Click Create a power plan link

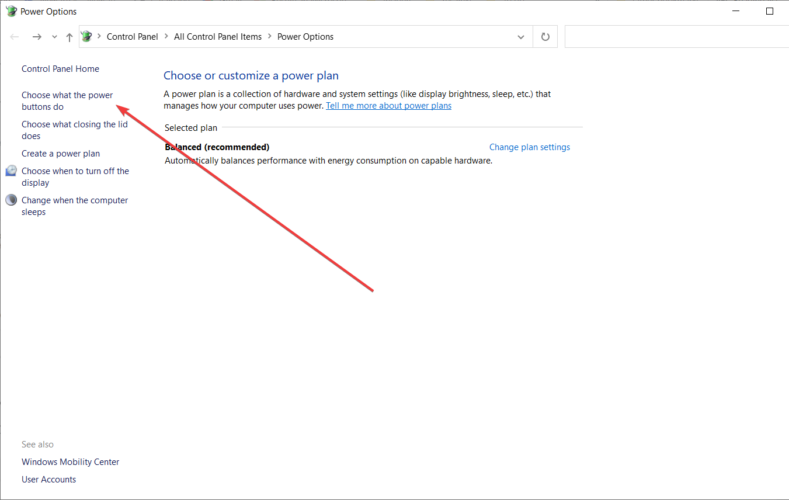click(60, 153)
